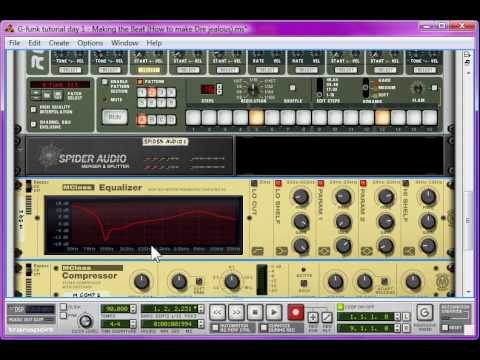Viewport: 480px width, 360px height.
Task: Open the Help menu
Action: tap(154, 43)
